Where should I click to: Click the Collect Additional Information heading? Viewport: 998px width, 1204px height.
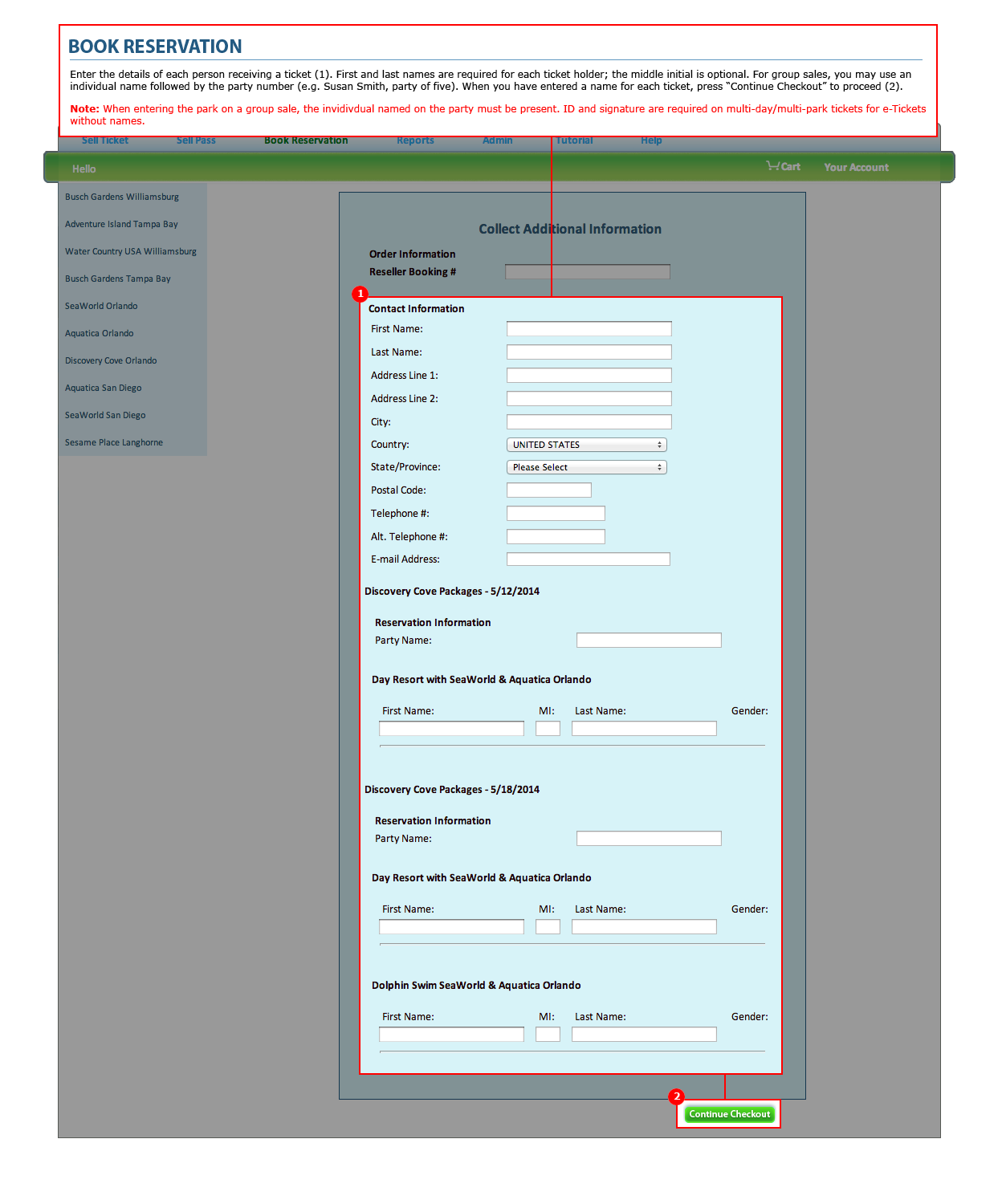click(570, 229)
